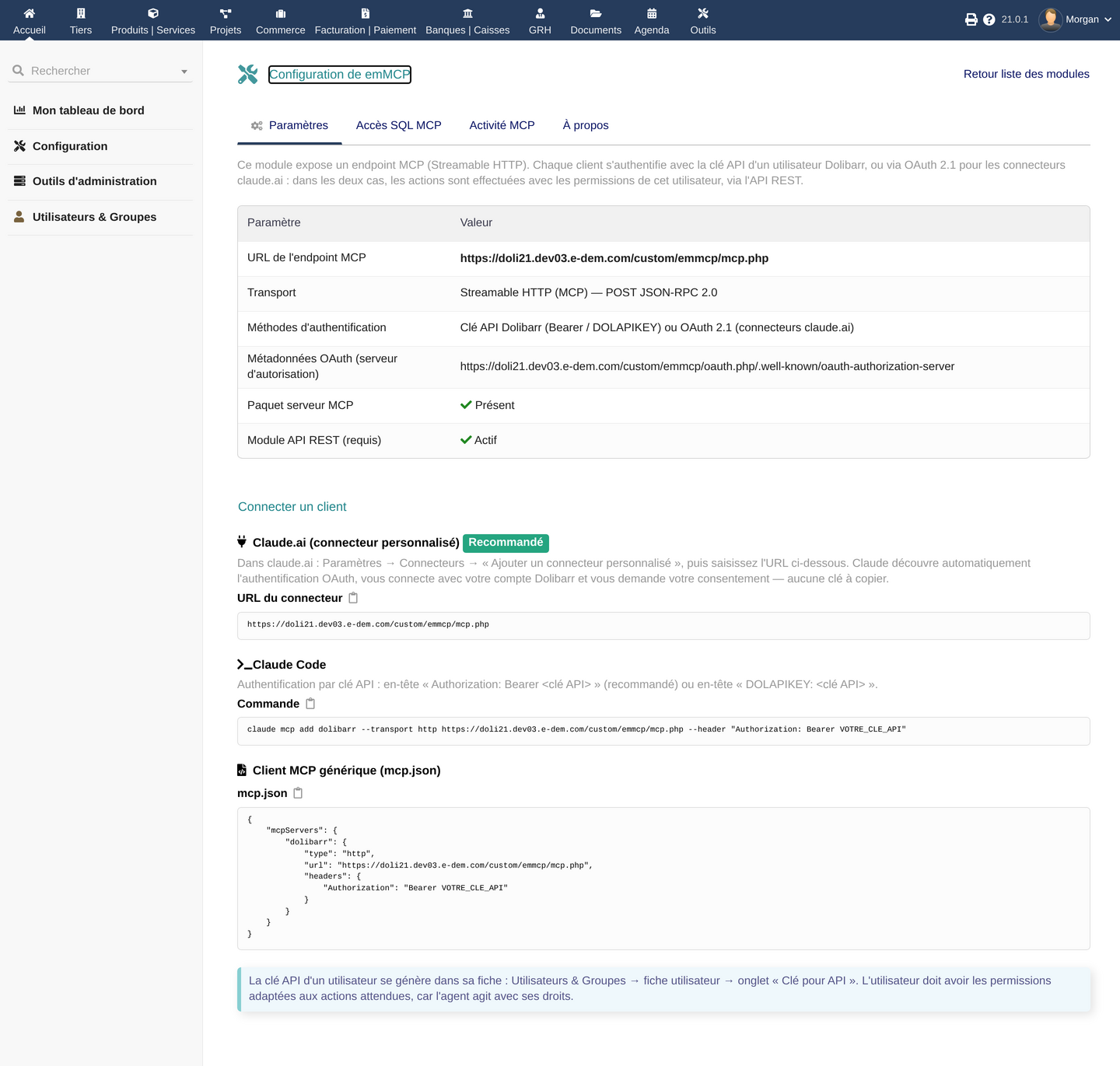Click the search magnifier icon
Image resolution: width=1120 pixels, height=1066 pixels.
click(19, 71)
